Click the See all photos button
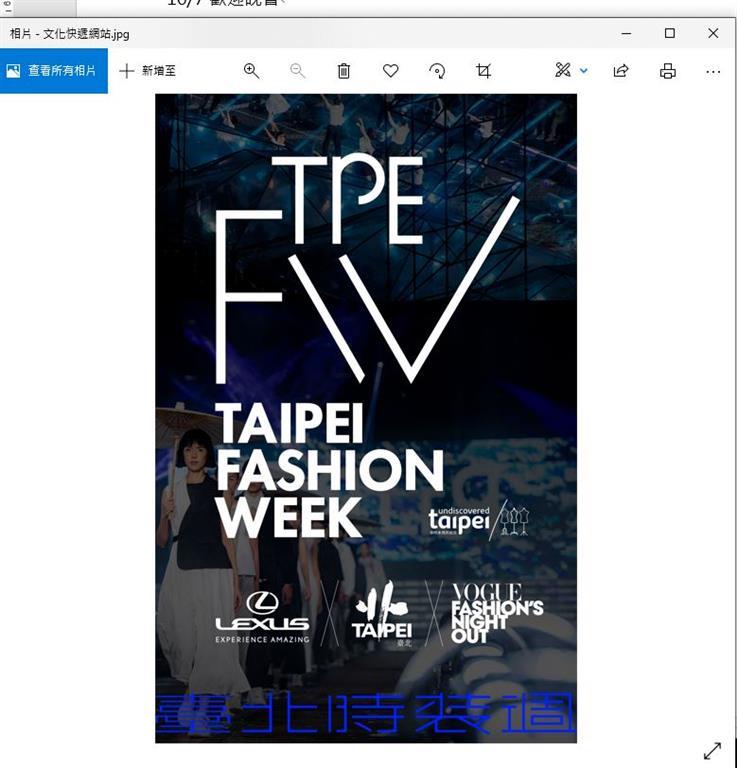The height and width of the screenshot is (768, 737). click(54, 71)
